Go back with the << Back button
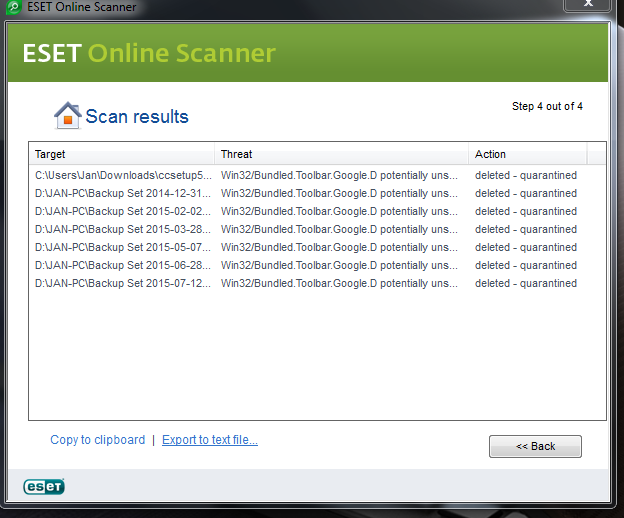Viewport: 624px width, 518px height. coord(535,446)
